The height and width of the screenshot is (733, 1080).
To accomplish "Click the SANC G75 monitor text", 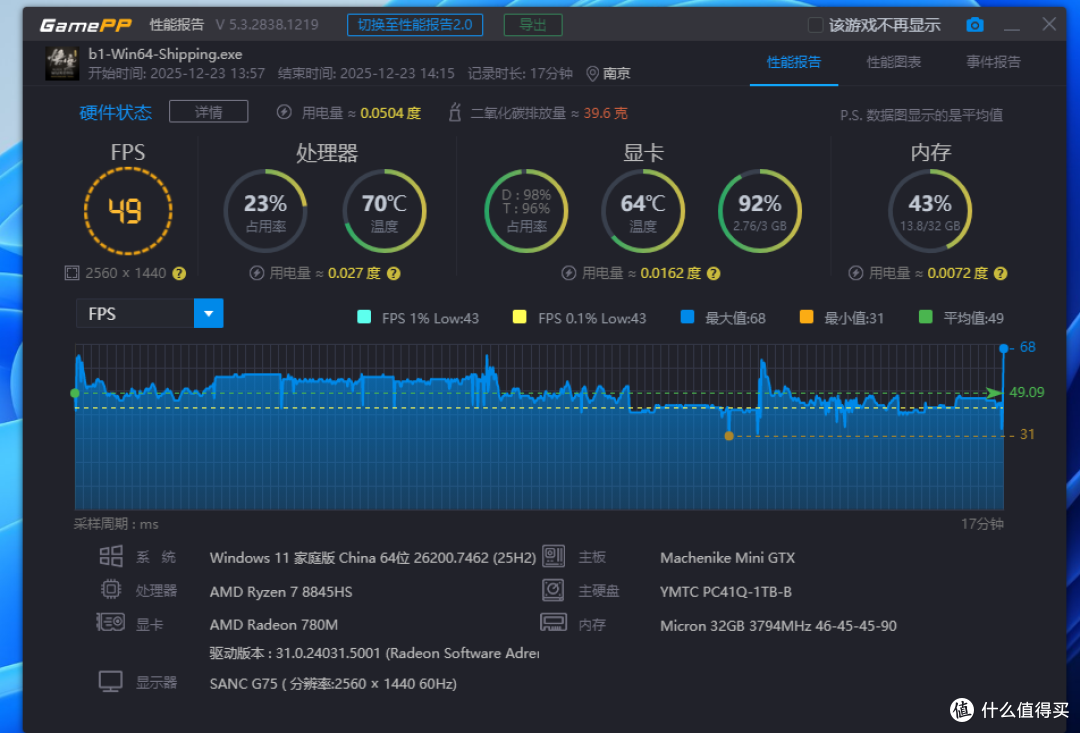I will (x=333, y=684).
